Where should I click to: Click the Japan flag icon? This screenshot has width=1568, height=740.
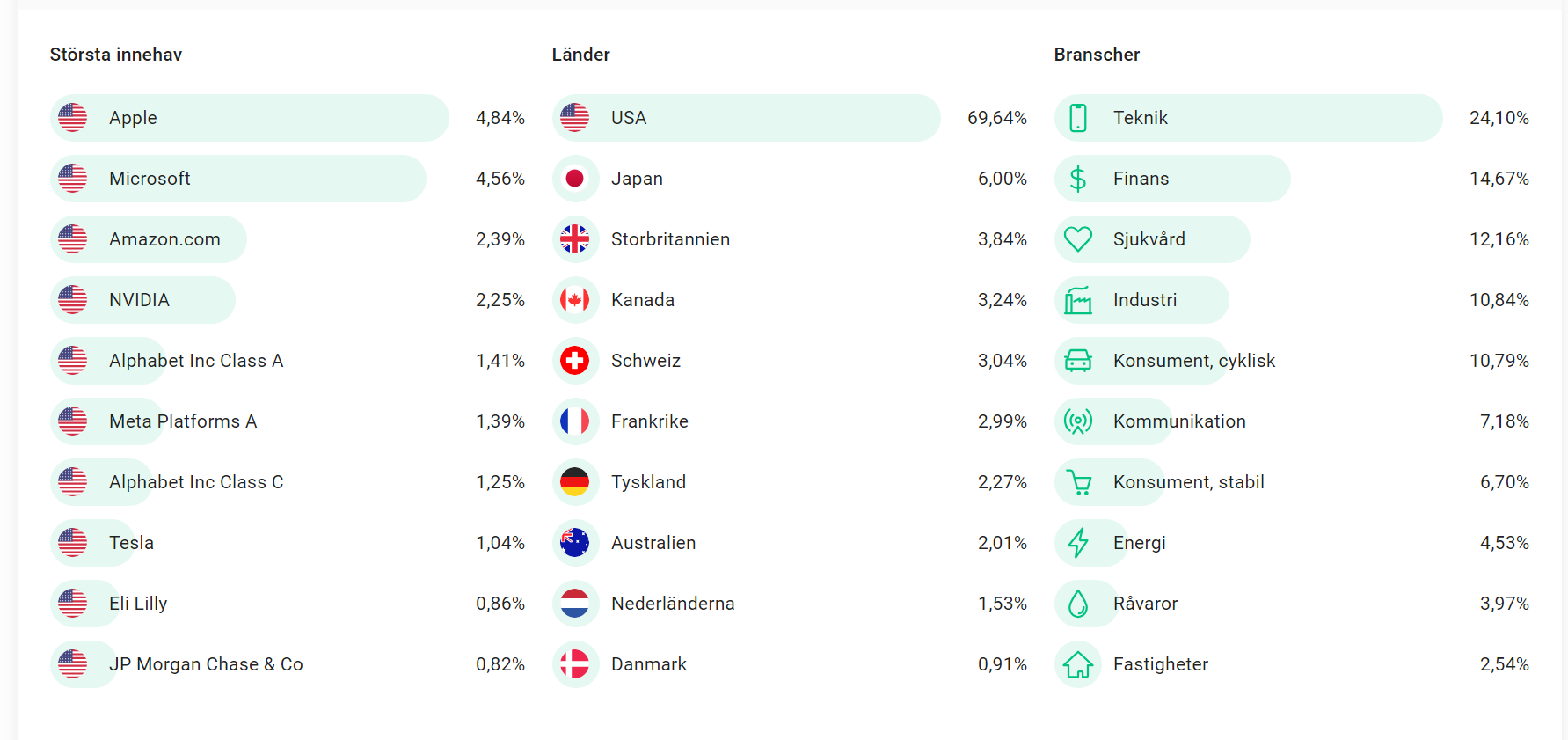point(575,179)
